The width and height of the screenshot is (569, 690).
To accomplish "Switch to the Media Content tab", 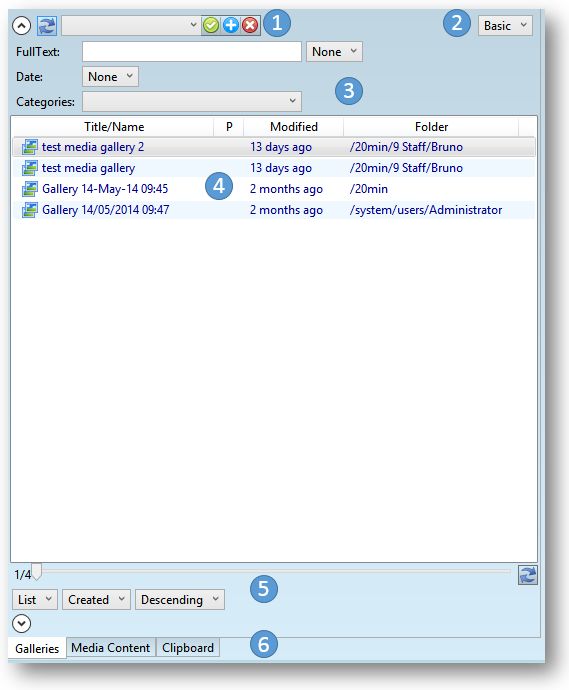I will [111, 648].
